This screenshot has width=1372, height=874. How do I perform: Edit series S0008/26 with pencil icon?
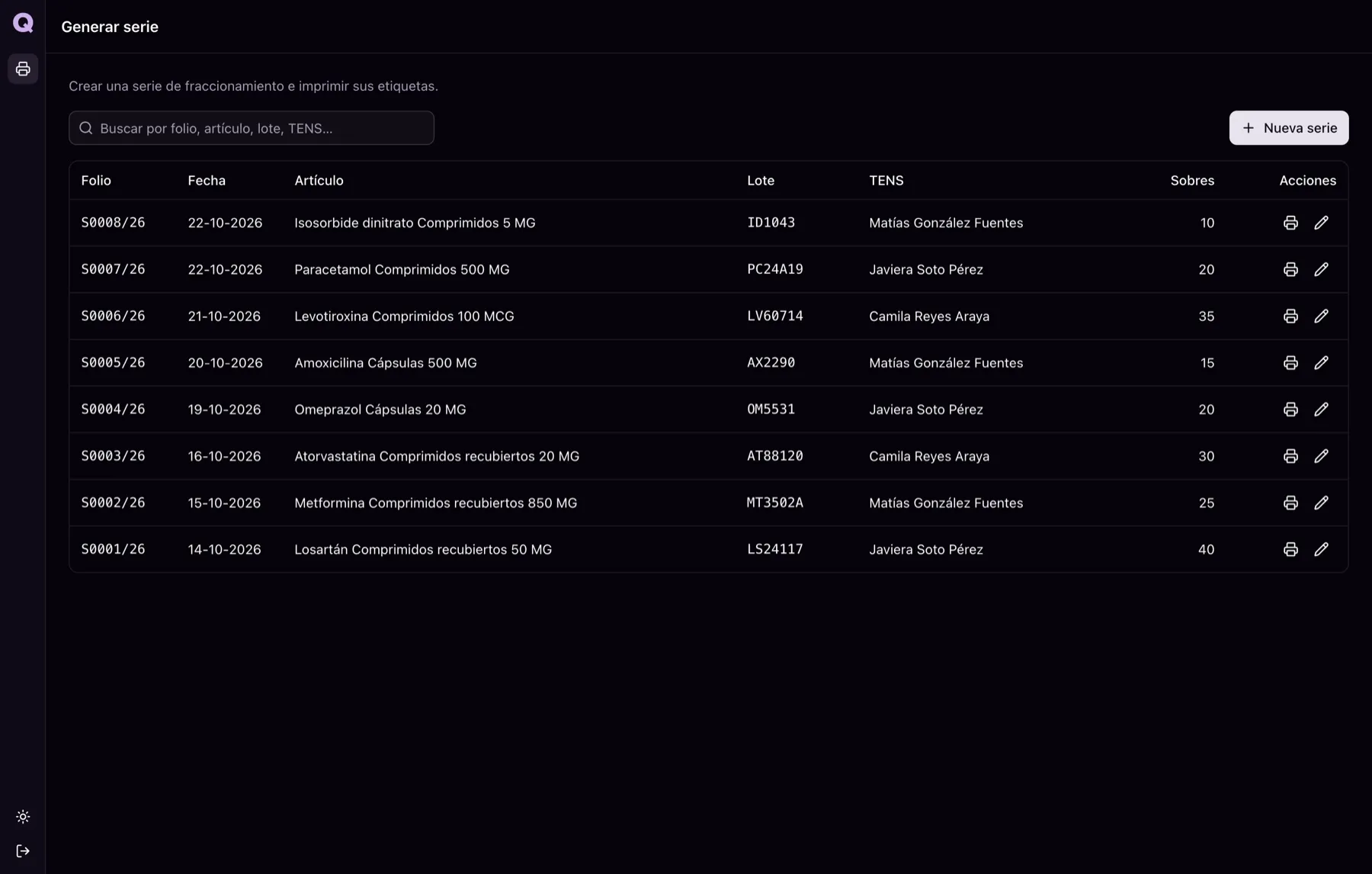(1321, 223)
